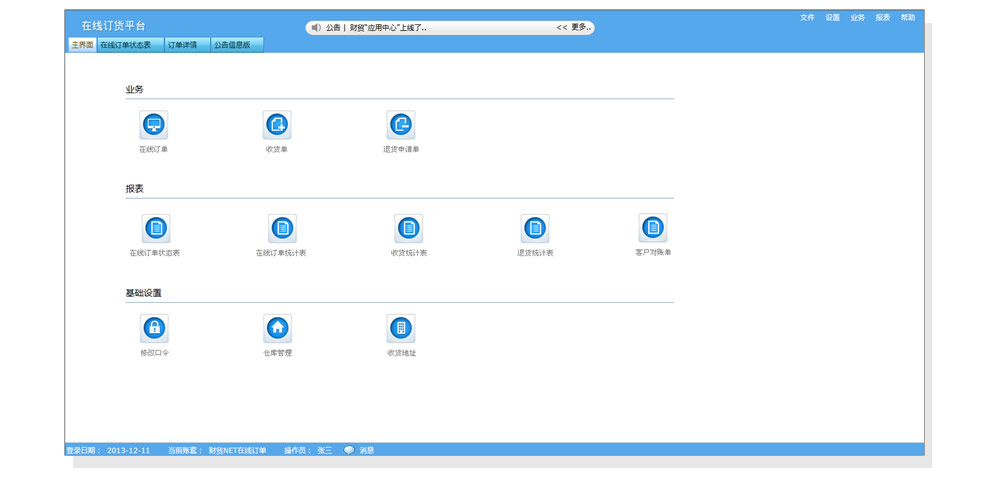The image size is (1000, 493).
Task: Open the 在线订单状态表 report icon
Action: [x=155, y=229]
